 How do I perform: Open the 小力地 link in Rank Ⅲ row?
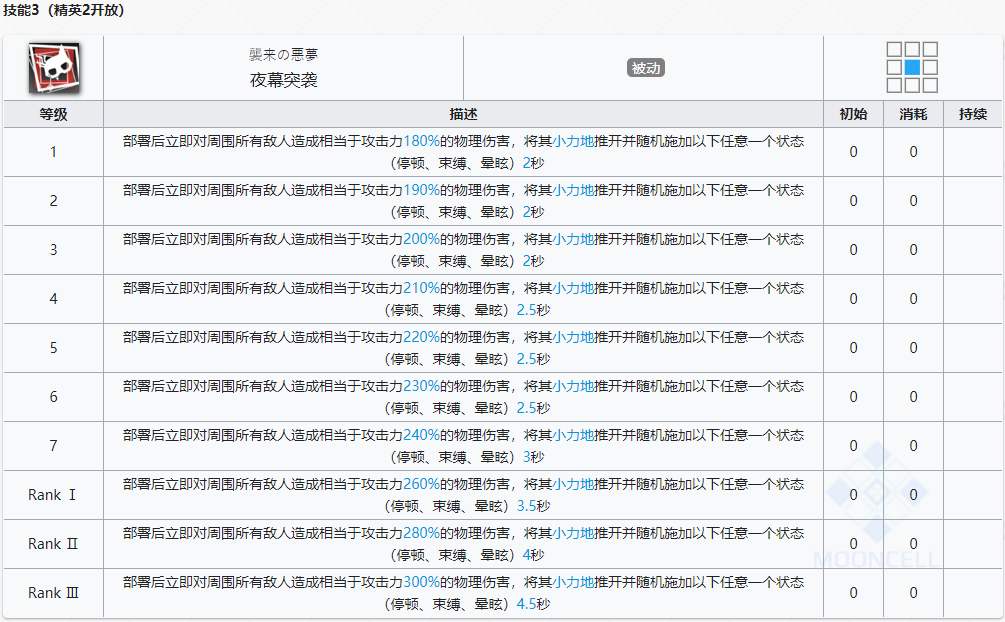coord(574,582)
